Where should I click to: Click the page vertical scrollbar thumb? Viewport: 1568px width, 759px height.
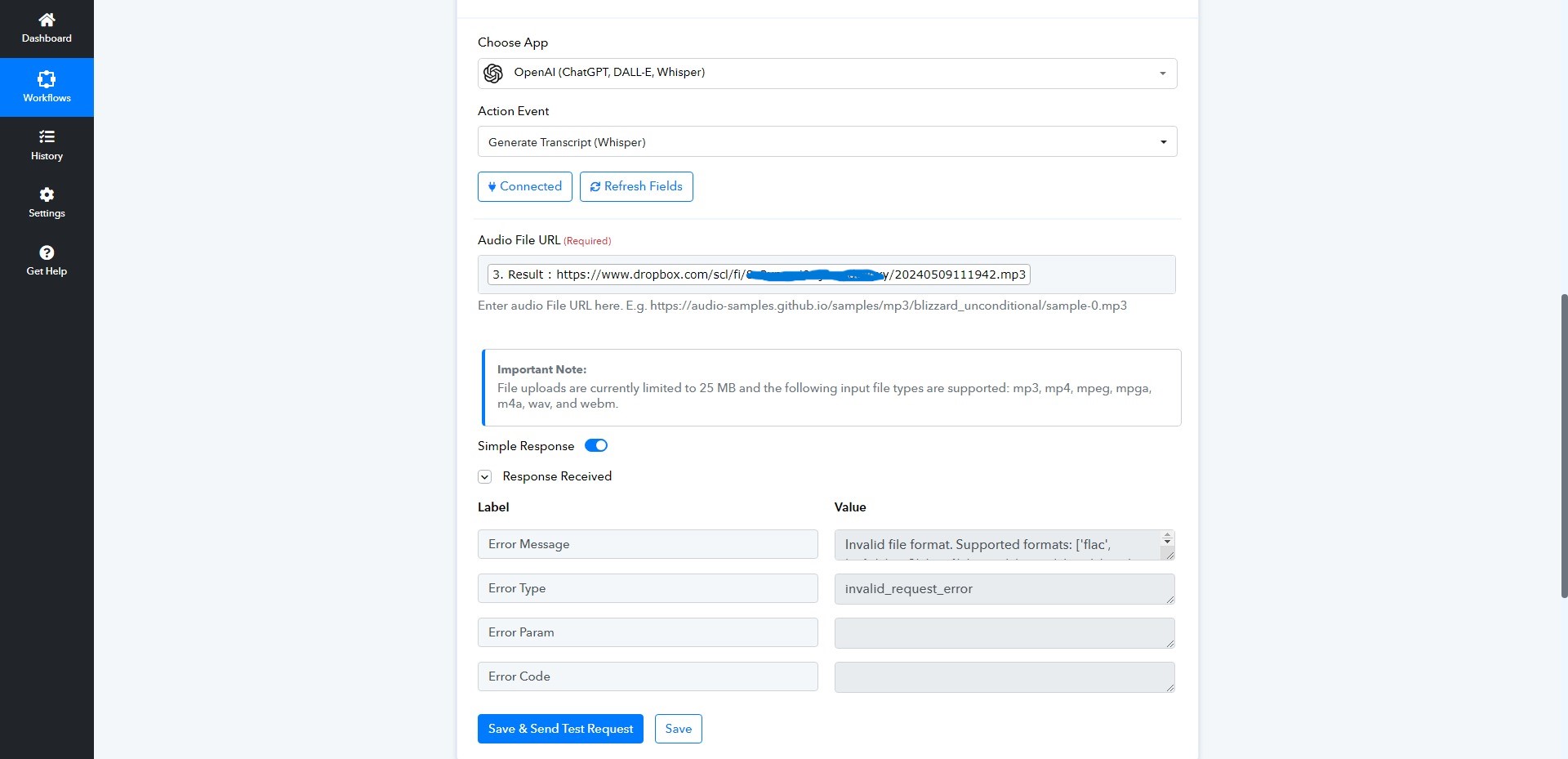coord(1564,446)
